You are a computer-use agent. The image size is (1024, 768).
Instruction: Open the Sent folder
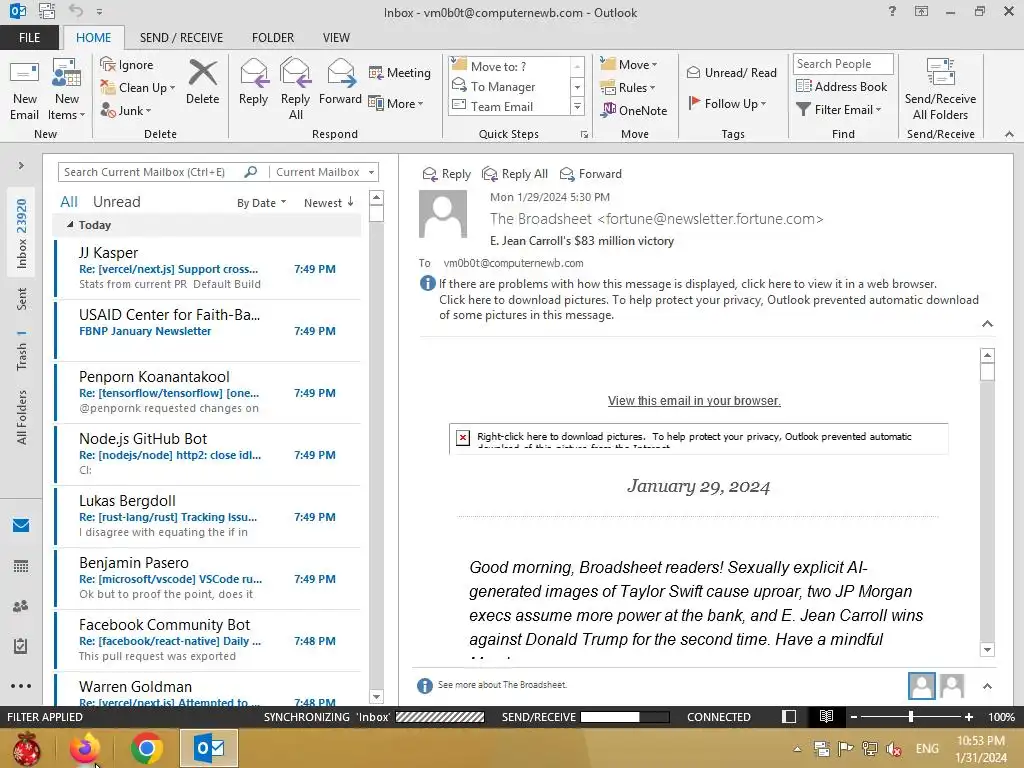[x=22, y=299]
